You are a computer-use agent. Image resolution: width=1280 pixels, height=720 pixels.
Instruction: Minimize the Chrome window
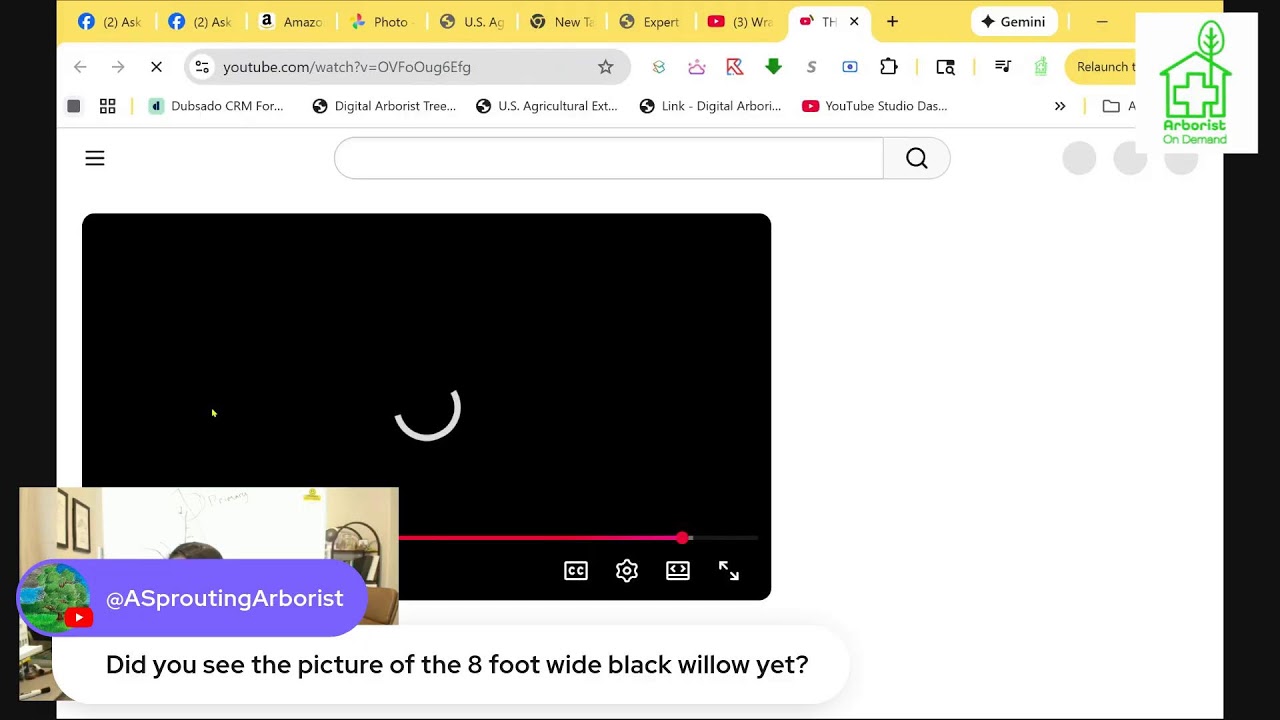pos(1102,21)
